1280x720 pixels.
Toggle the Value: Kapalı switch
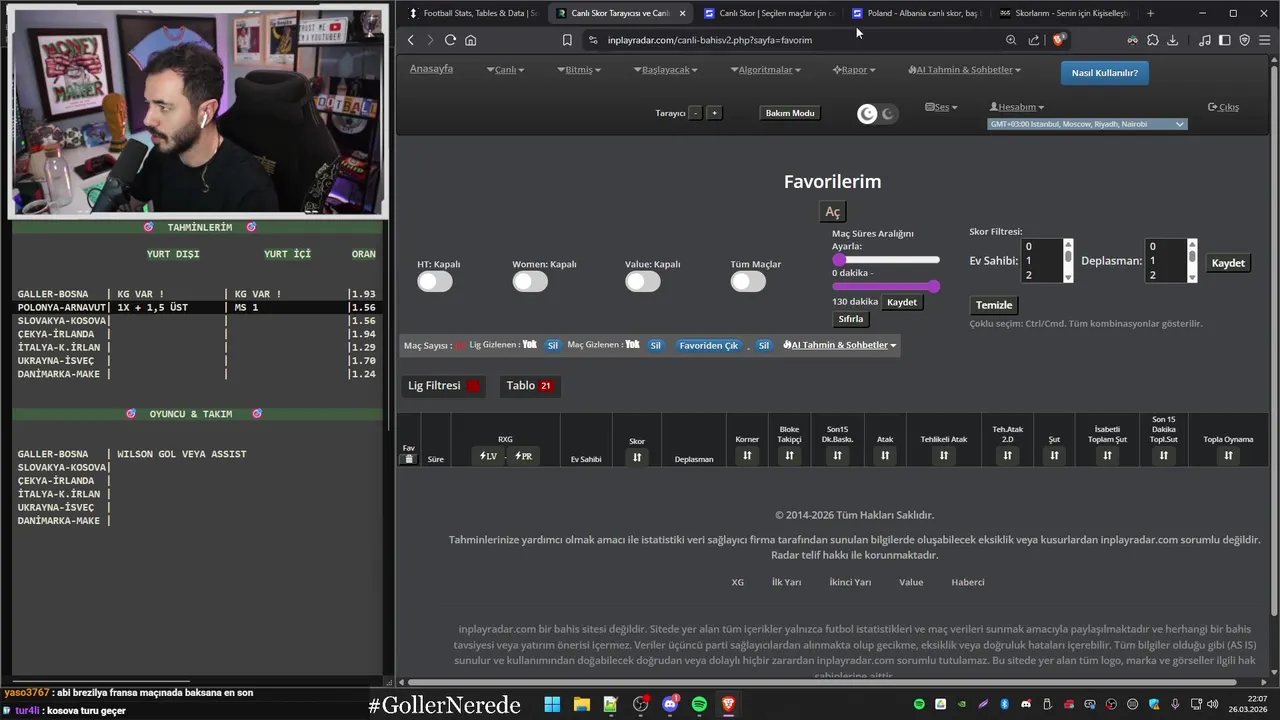(x=643, y=282)
